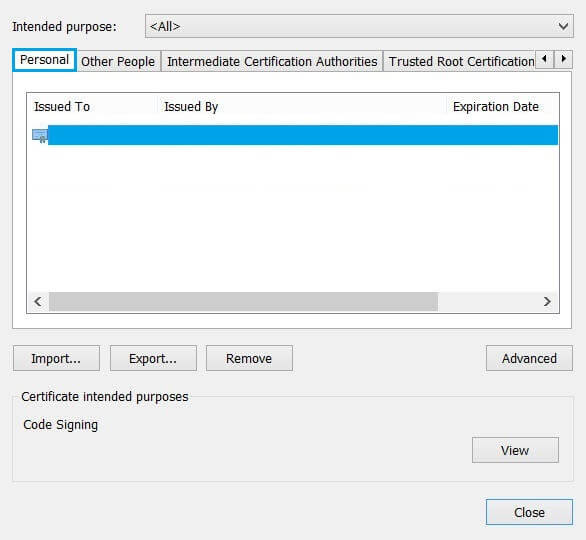The image size is (586, 540).
Task: Open the Intended purpose dropdown
Action: point(359,26)
